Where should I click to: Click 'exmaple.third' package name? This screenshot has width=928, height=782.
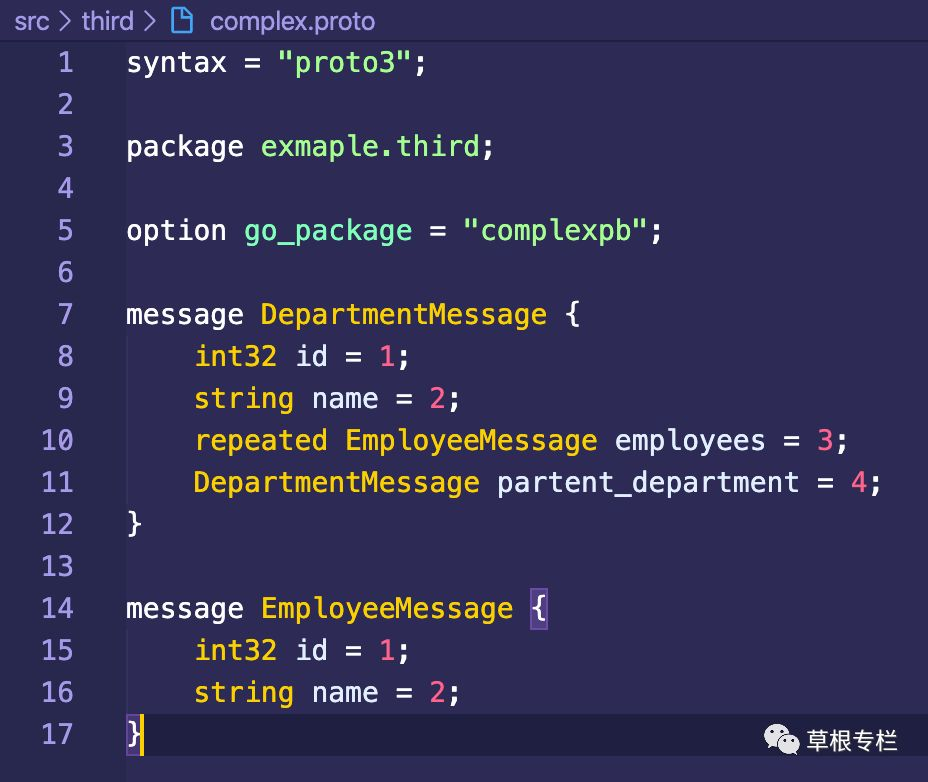click(x=370, y=146)
